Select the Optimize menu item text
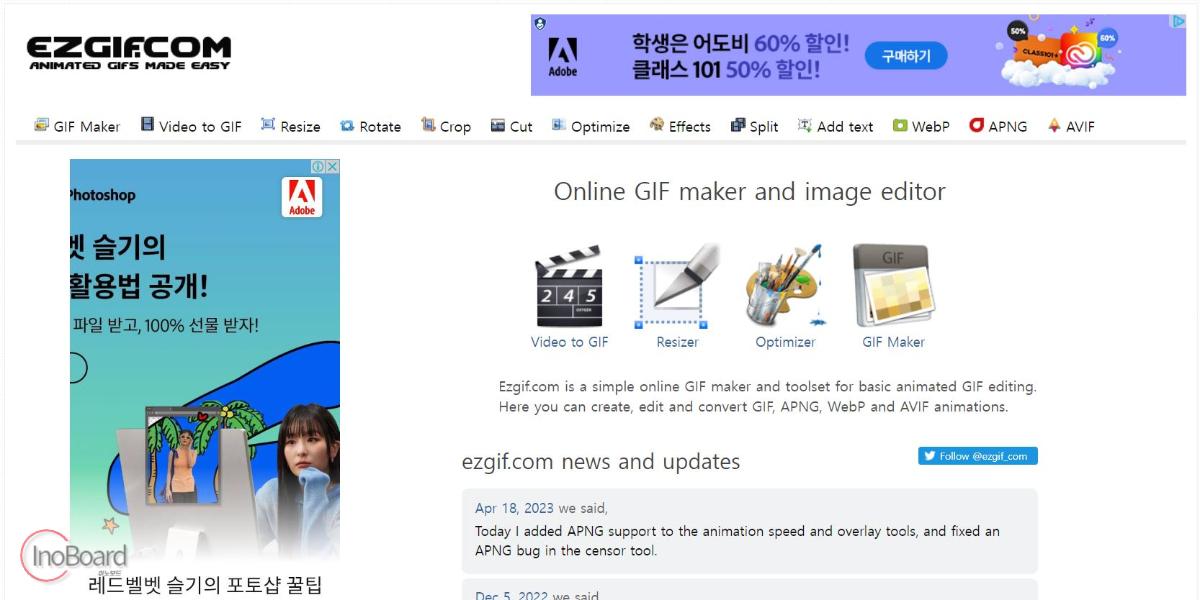 [600, 127]
